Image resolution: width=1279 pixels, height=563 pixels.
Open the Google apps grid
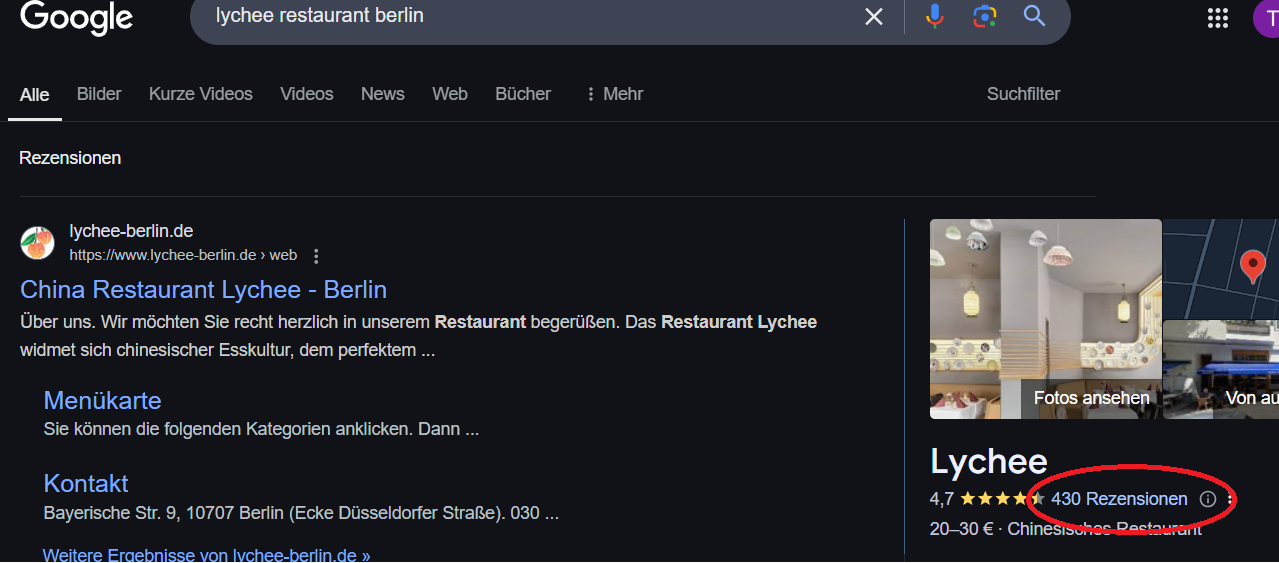coord(1217,17)
